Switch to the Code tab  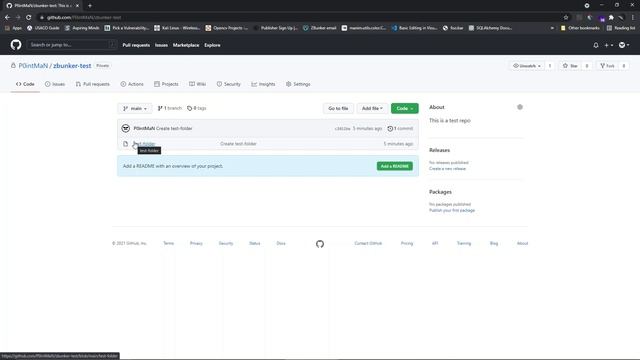pyautogui.click(x=25, y=84)
